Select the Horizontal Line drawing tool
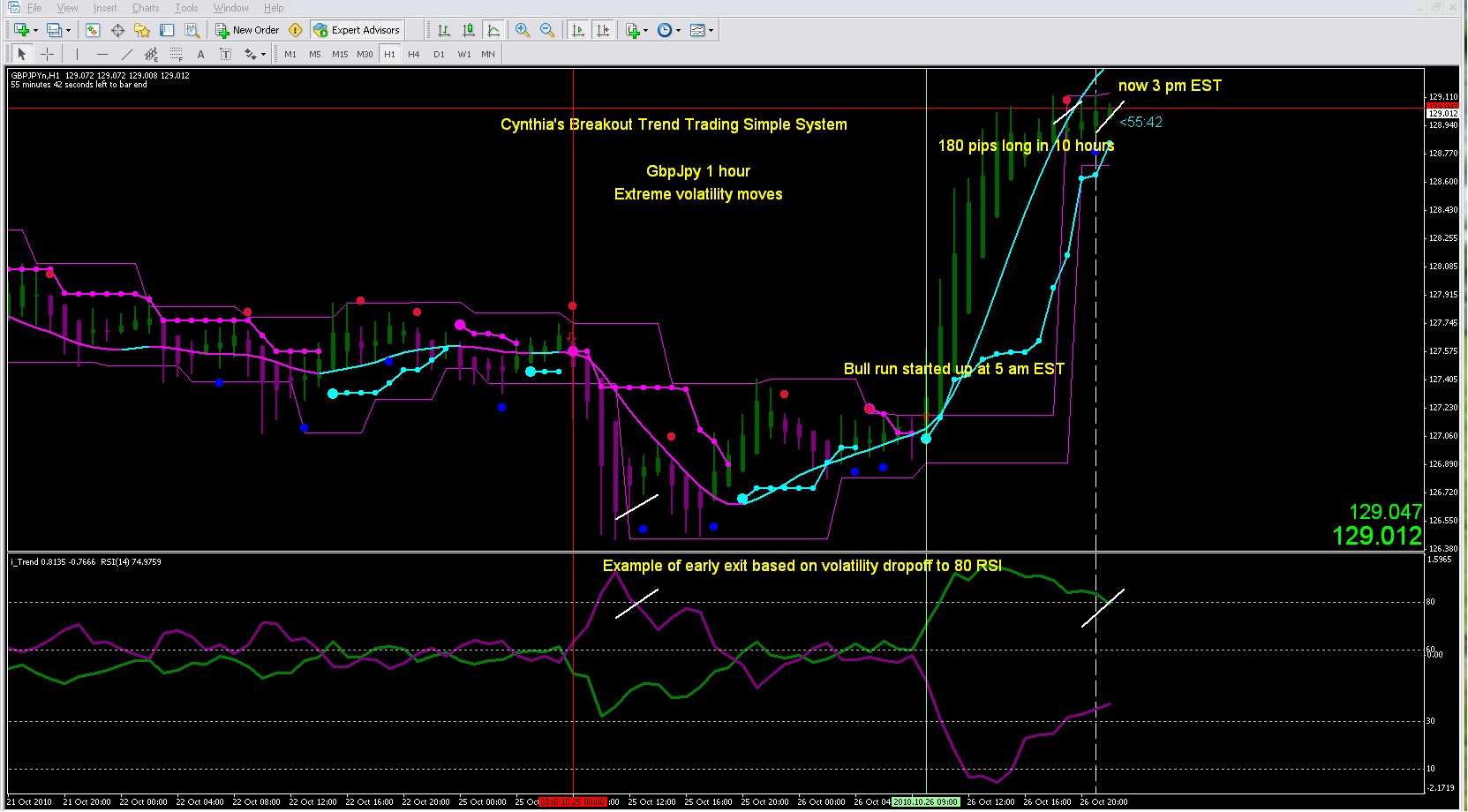 click(x=102, y=54)
